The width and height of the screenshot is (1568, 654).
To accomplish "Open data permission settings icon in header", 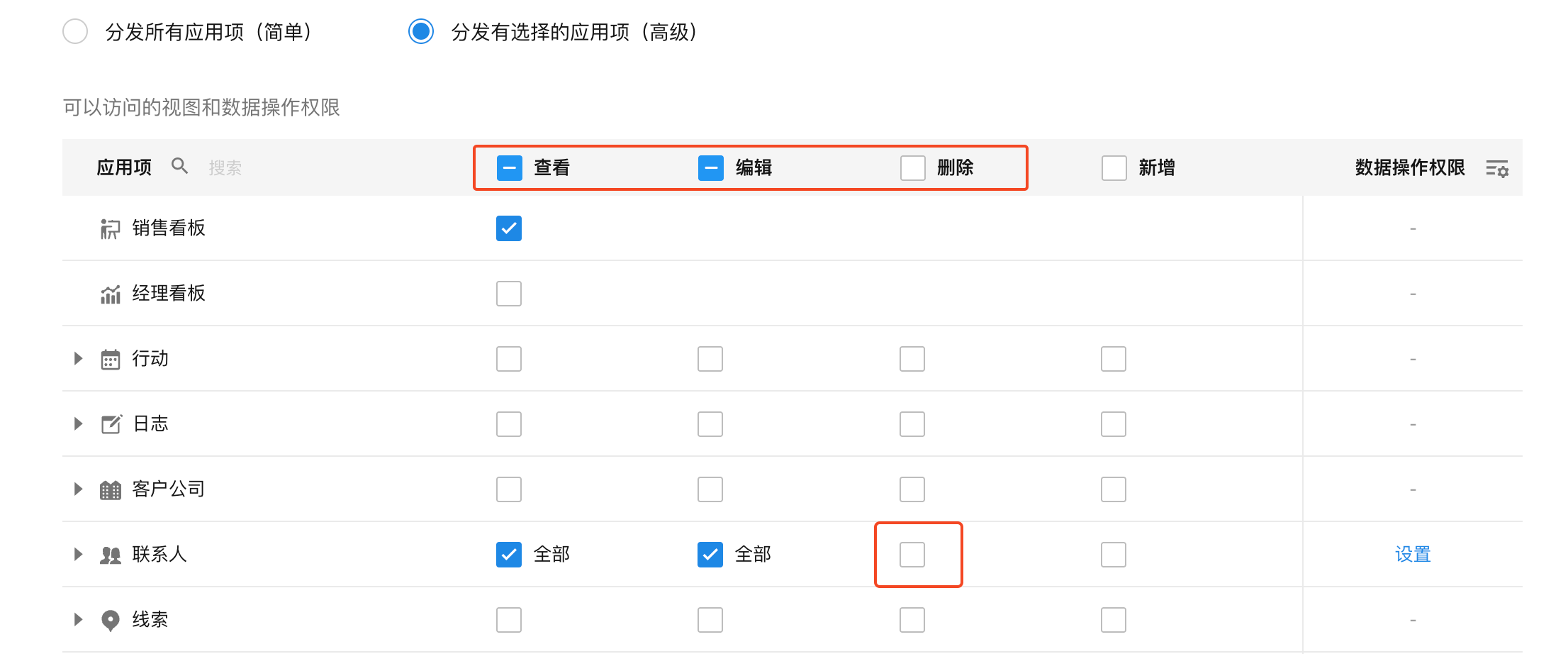I will click(x=1497, y=168).
